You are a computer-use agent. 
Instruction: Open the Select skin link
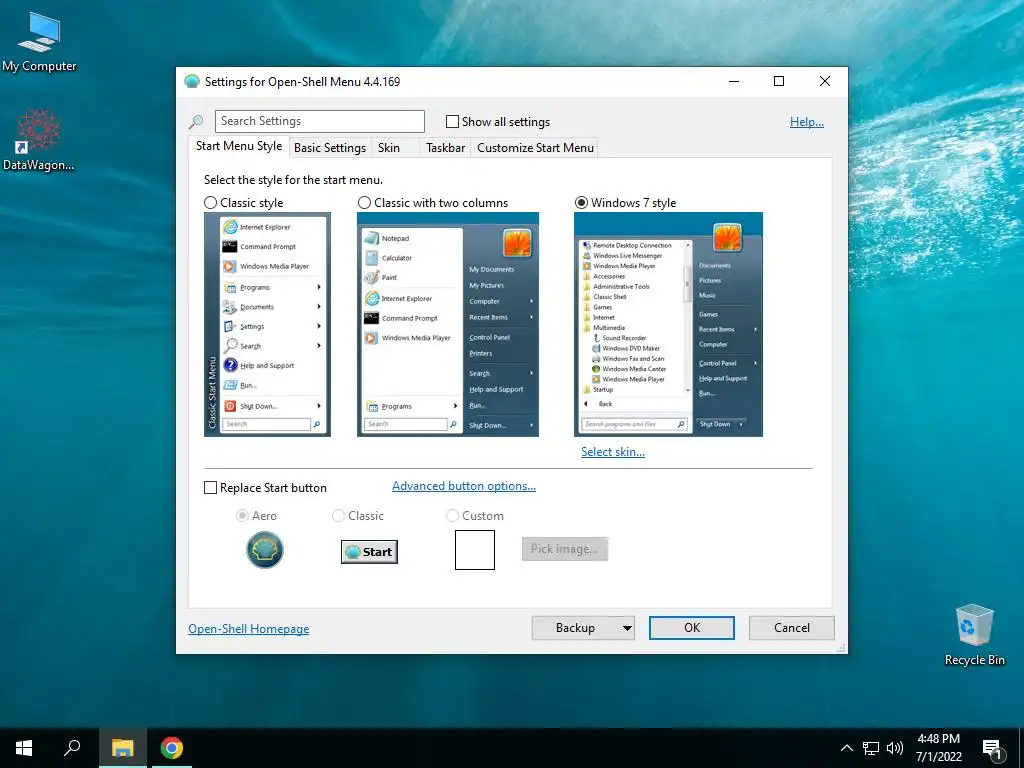click(613, 452)
